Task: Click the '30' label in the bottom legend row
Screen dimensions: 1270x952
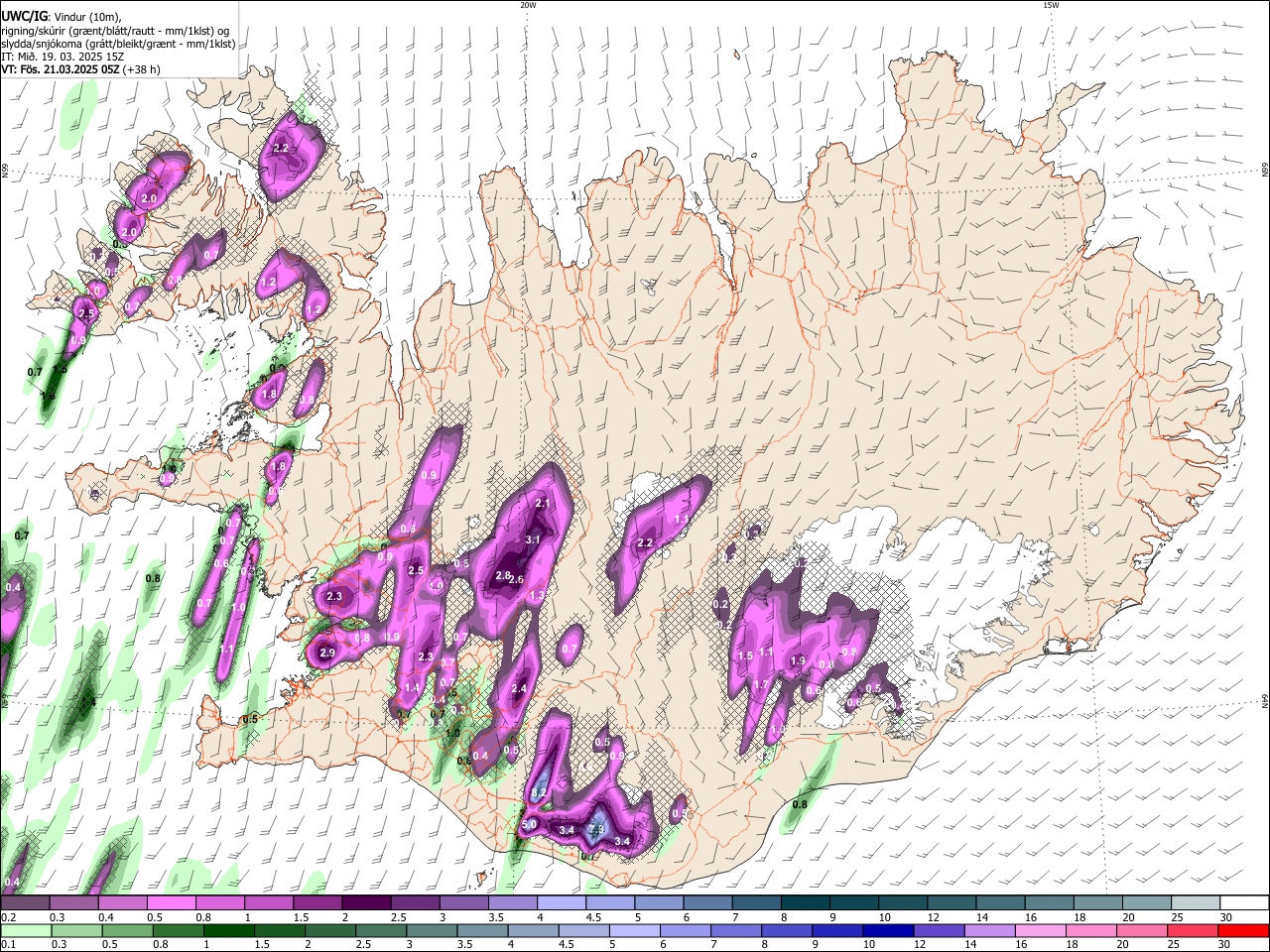Action: pyautogui.click(x=1225, y=945)
